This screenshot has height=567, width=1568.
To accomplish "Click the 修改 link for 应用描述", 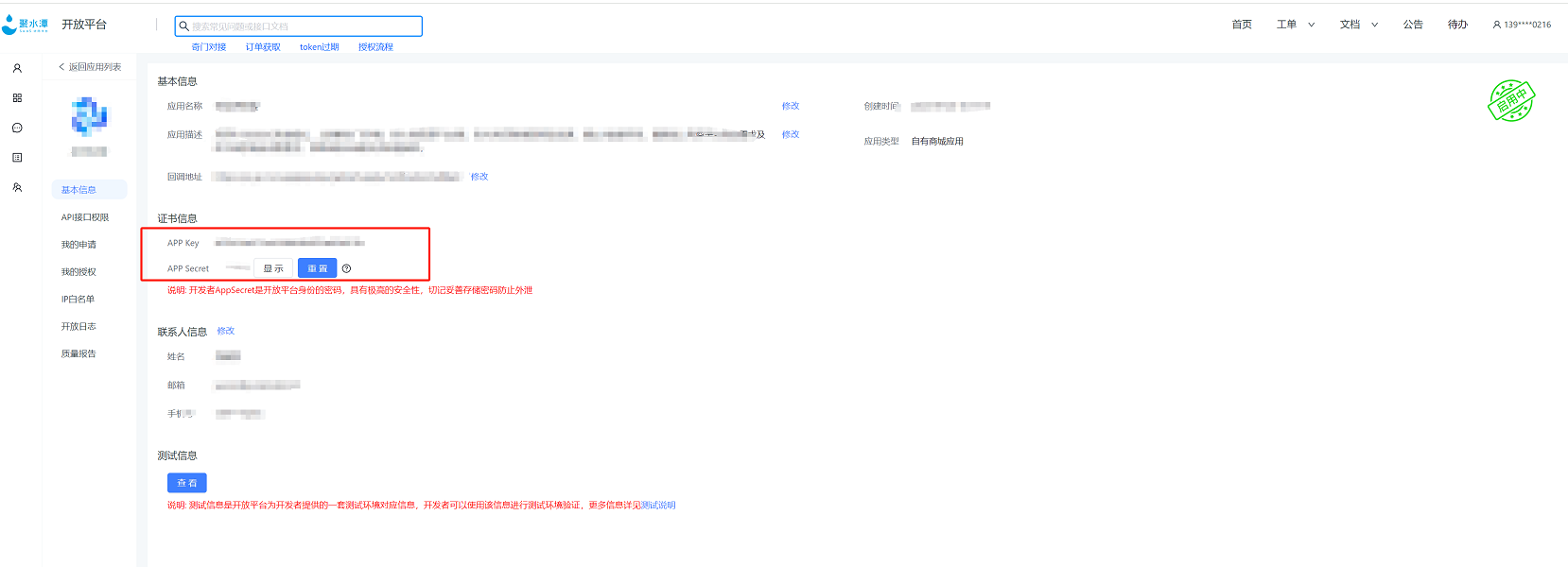I will coord(791,134).
